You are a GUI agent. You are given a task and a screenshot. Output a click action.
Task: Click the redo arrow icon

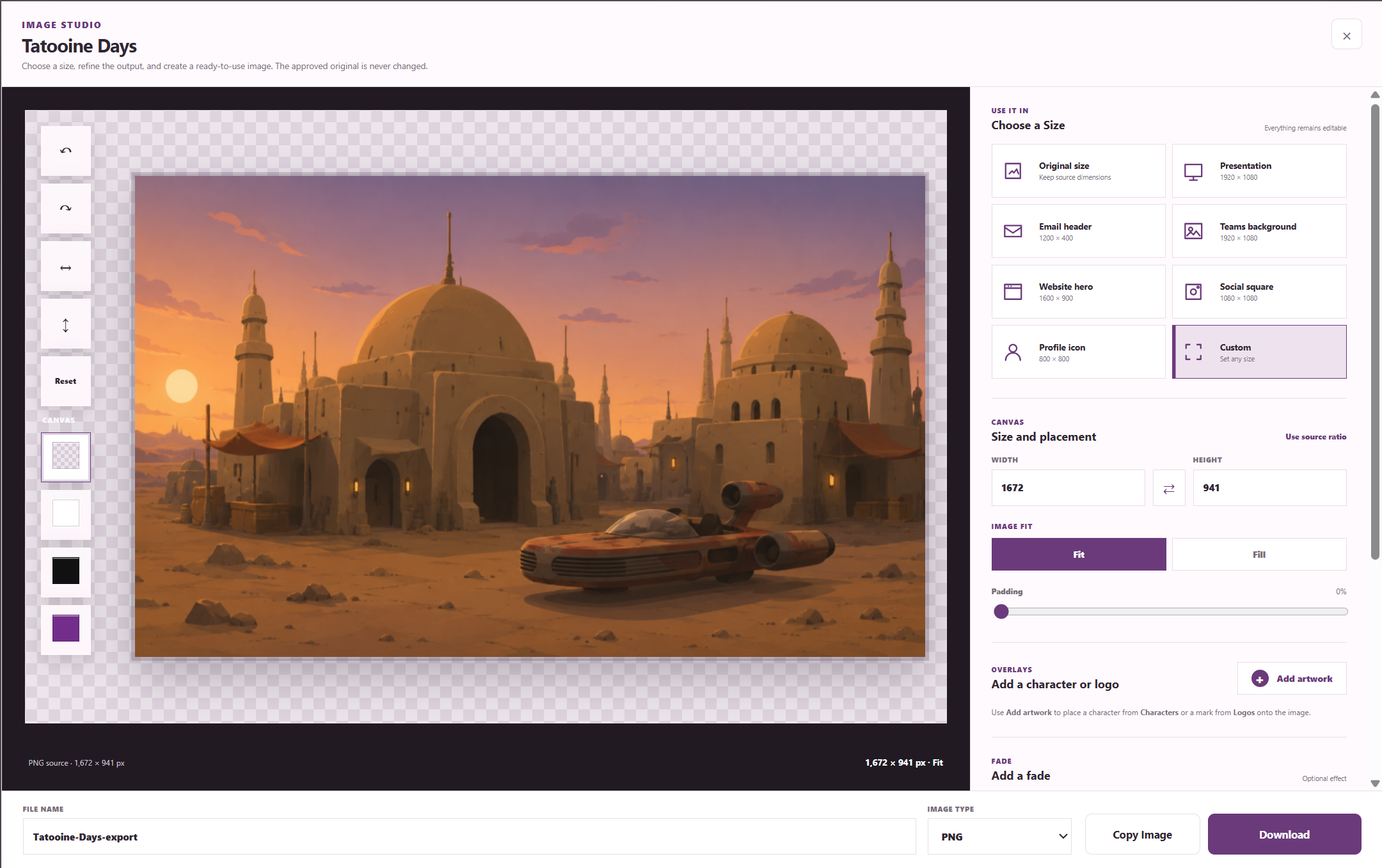(66, 209)
